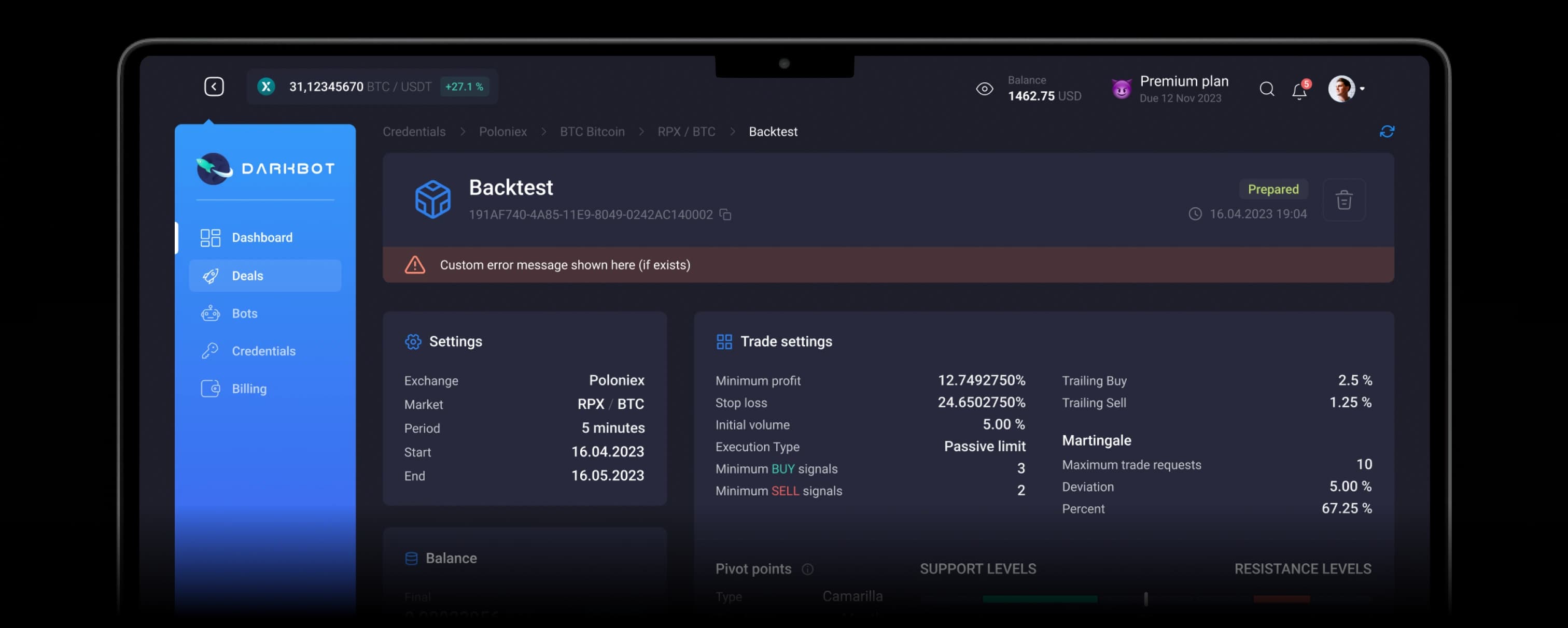Select the Deals rocket icon
The height and width of the screenshot is (628, 1568).
coord(211,276)
